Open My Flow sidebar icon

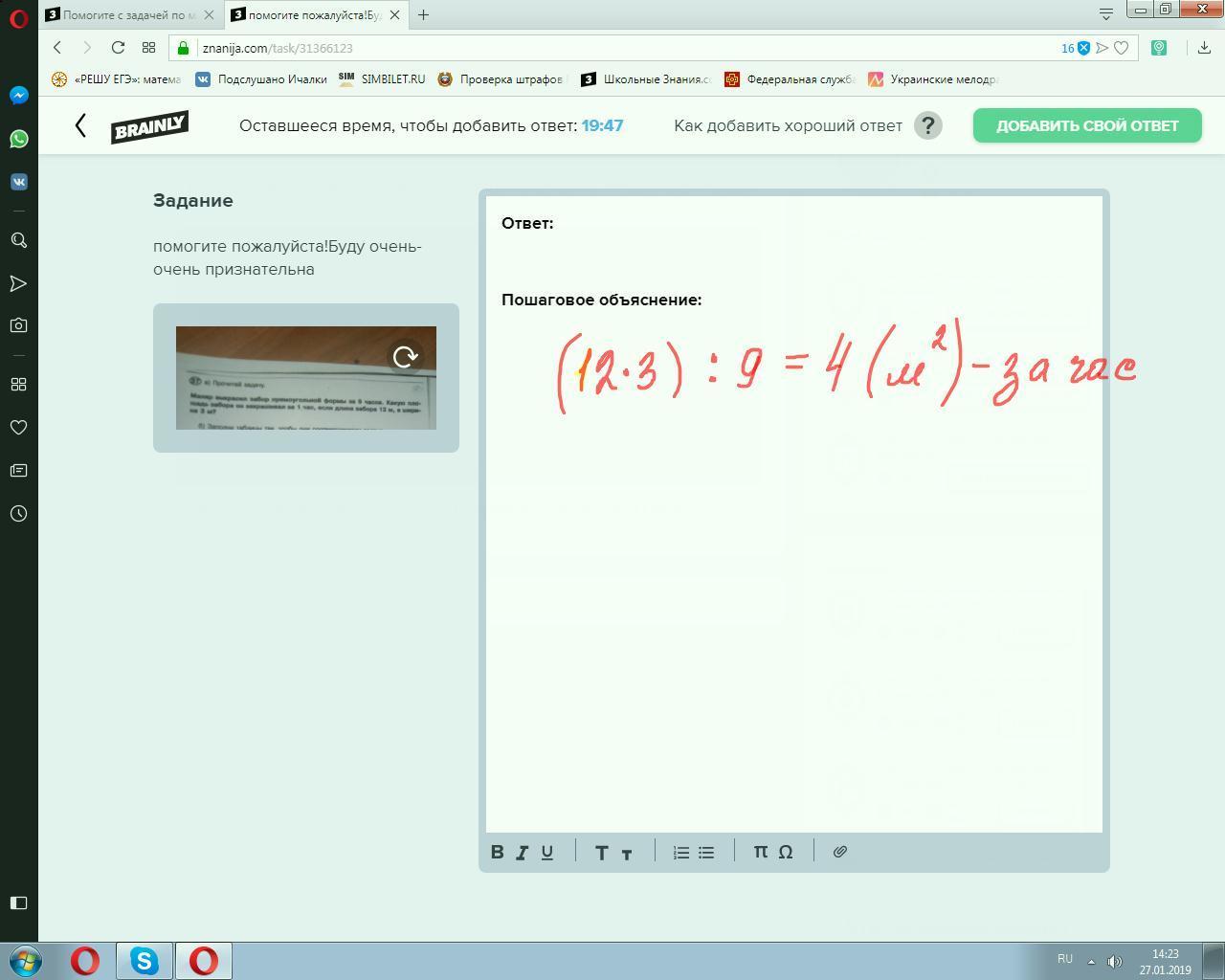[18, 283]
